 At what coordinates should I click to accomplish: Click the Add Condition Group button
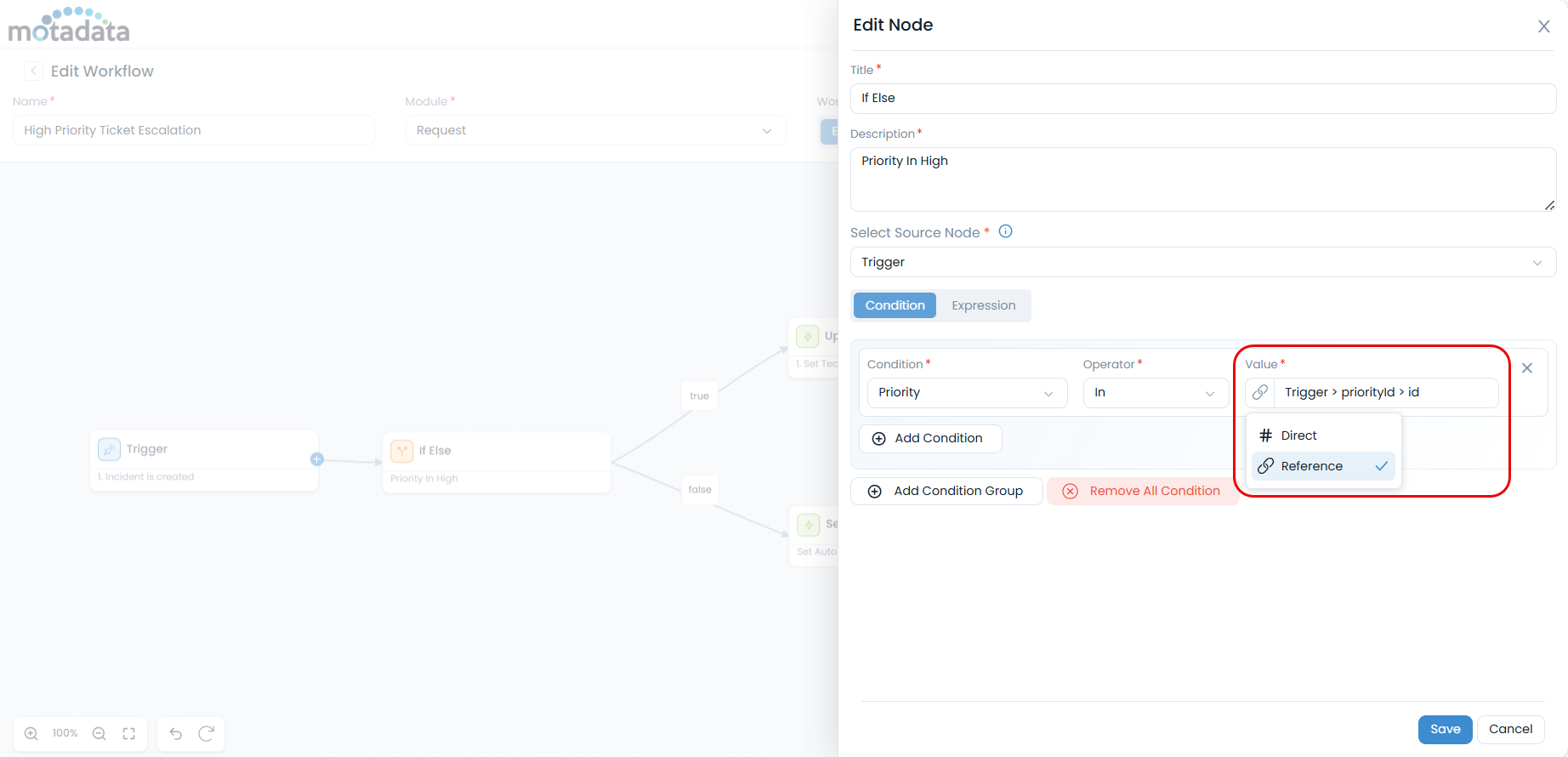pyautogui.click(x=946, y=491)
